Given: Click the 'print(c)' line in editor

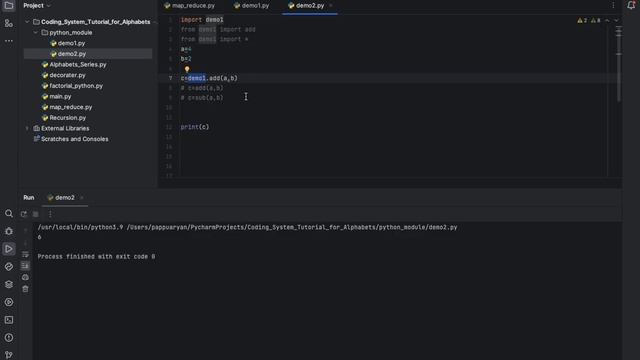Looking at the screenshot, I should 195,127.
